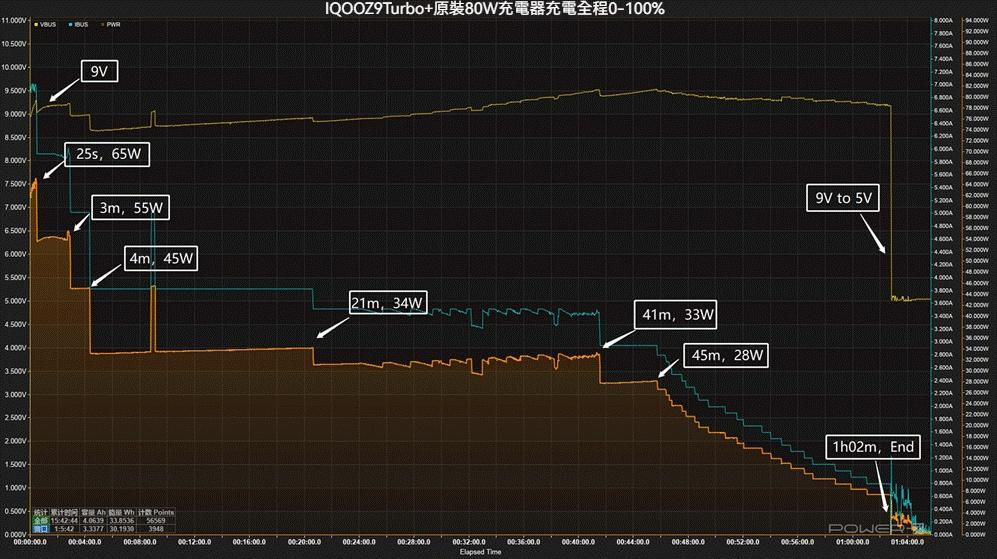Click the 00:44:00.0 time axis label
997x559 pixels.
click(x=633, y=542)
